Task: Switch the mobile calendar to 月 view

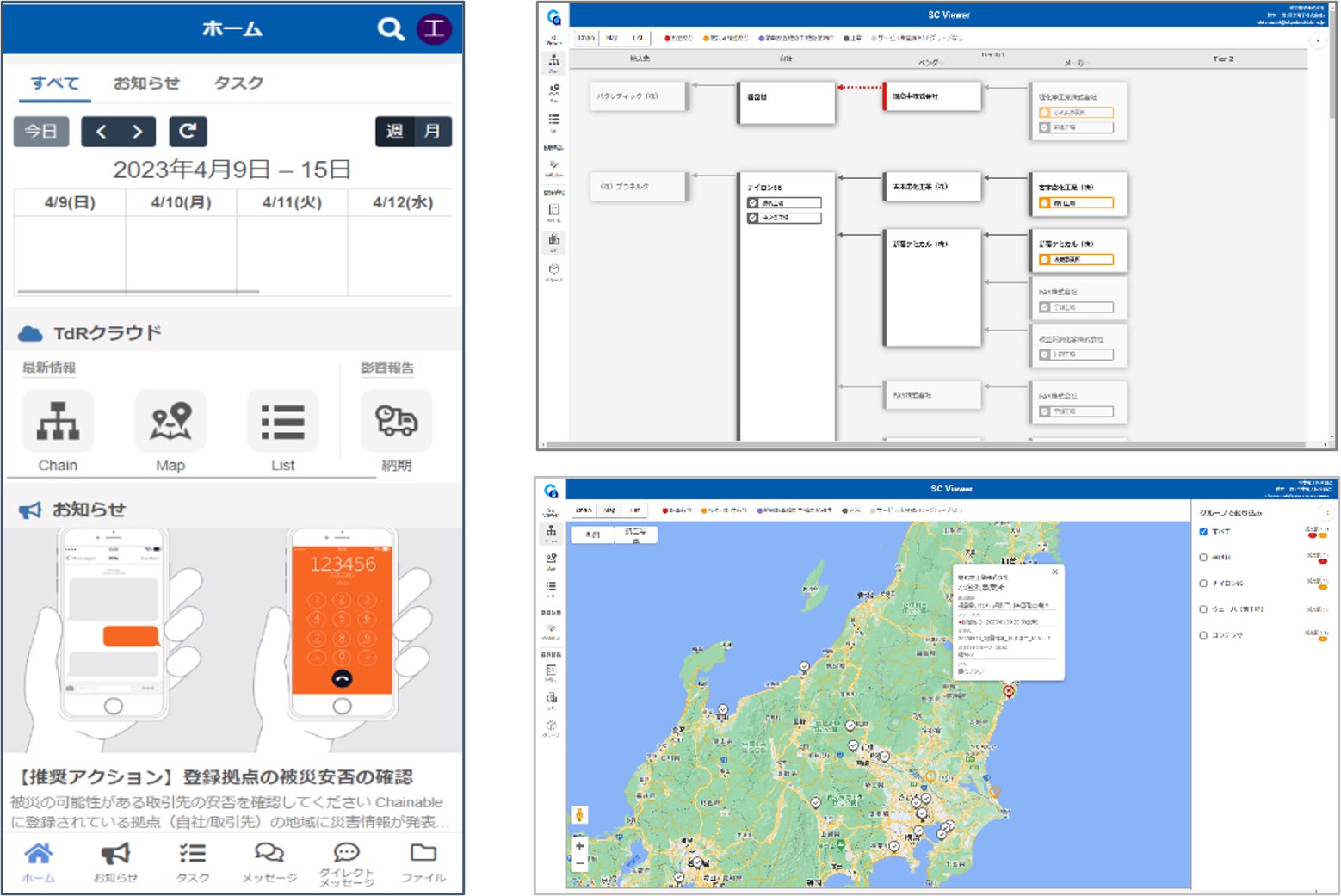Action: click(x=432, y=131)
